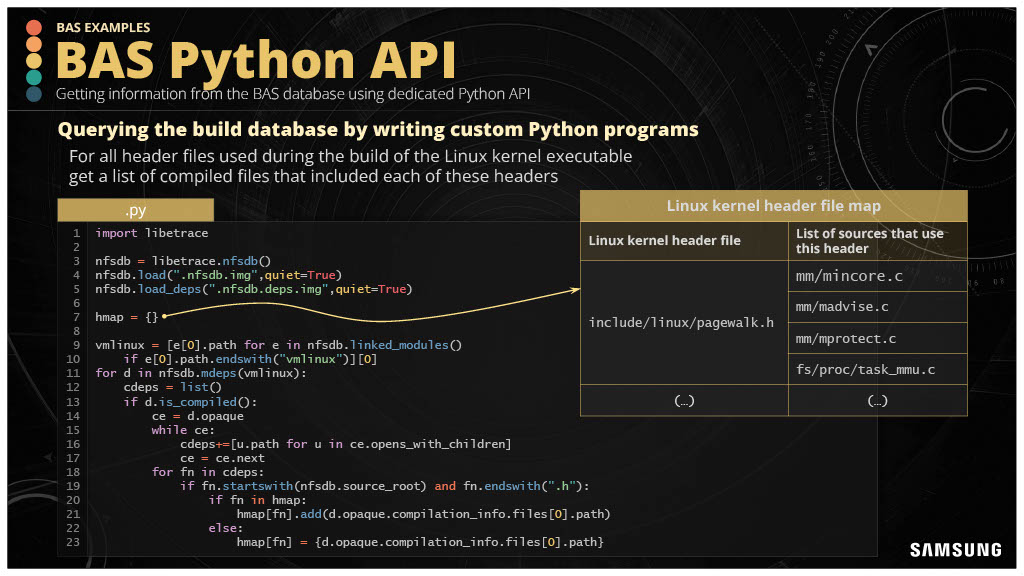Screen dimensions: 1024x576
Task: Click the 'cdeps+=[u.path for u' line
Action: pyautogui.click(x=345, y=444)
